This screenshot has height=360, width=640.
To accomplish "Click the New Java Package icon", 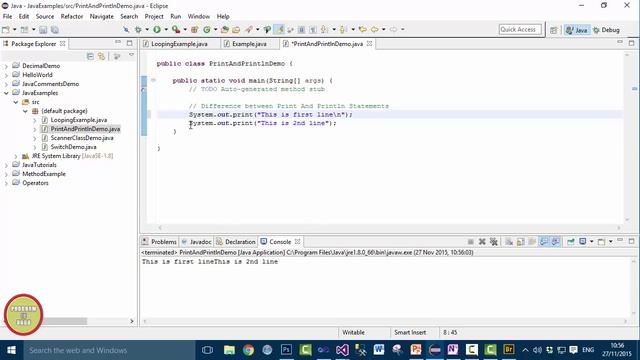I will click(195, 29).
